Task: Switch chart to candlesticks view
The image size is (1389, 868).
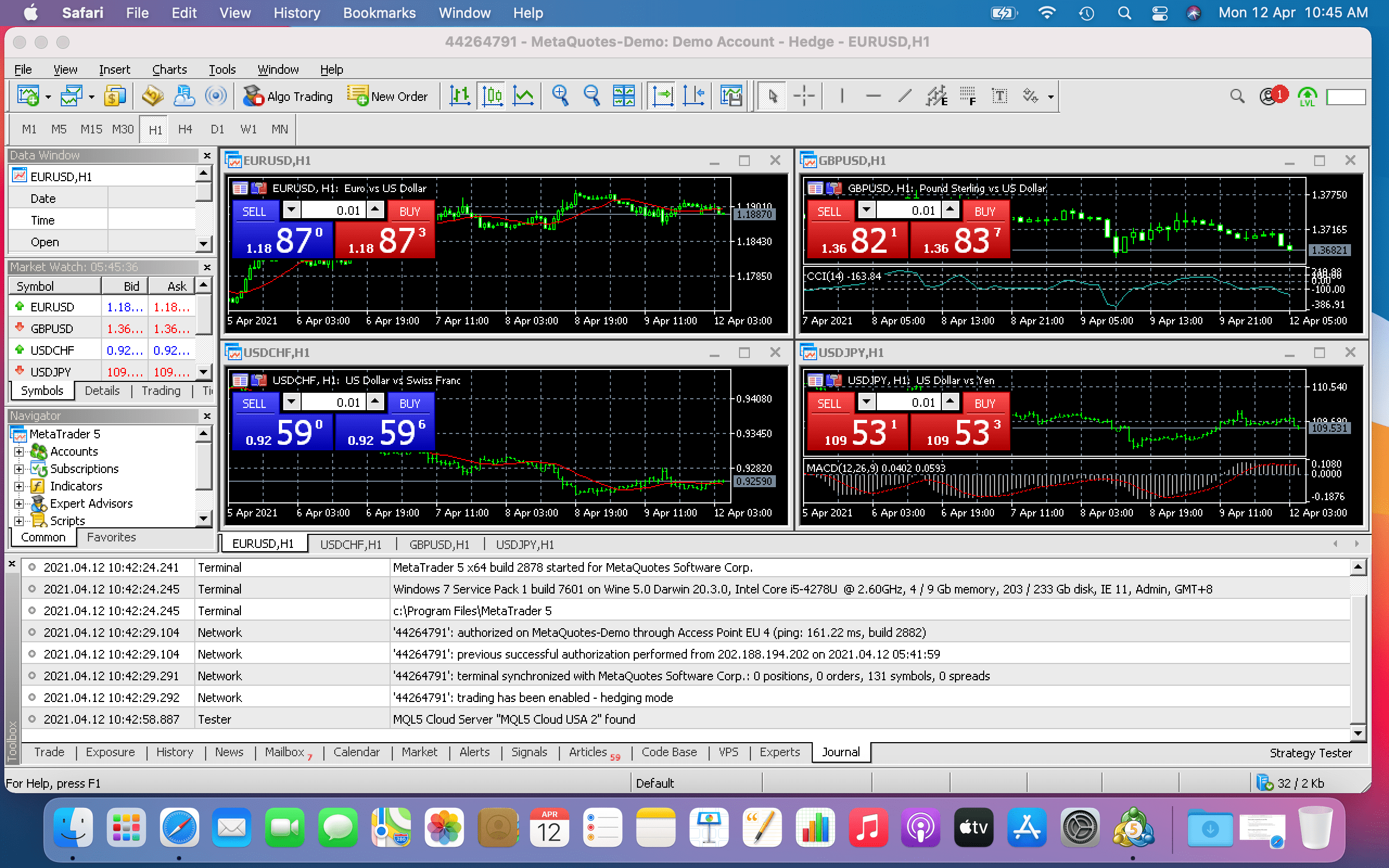Action: click(x=492, y=96)
